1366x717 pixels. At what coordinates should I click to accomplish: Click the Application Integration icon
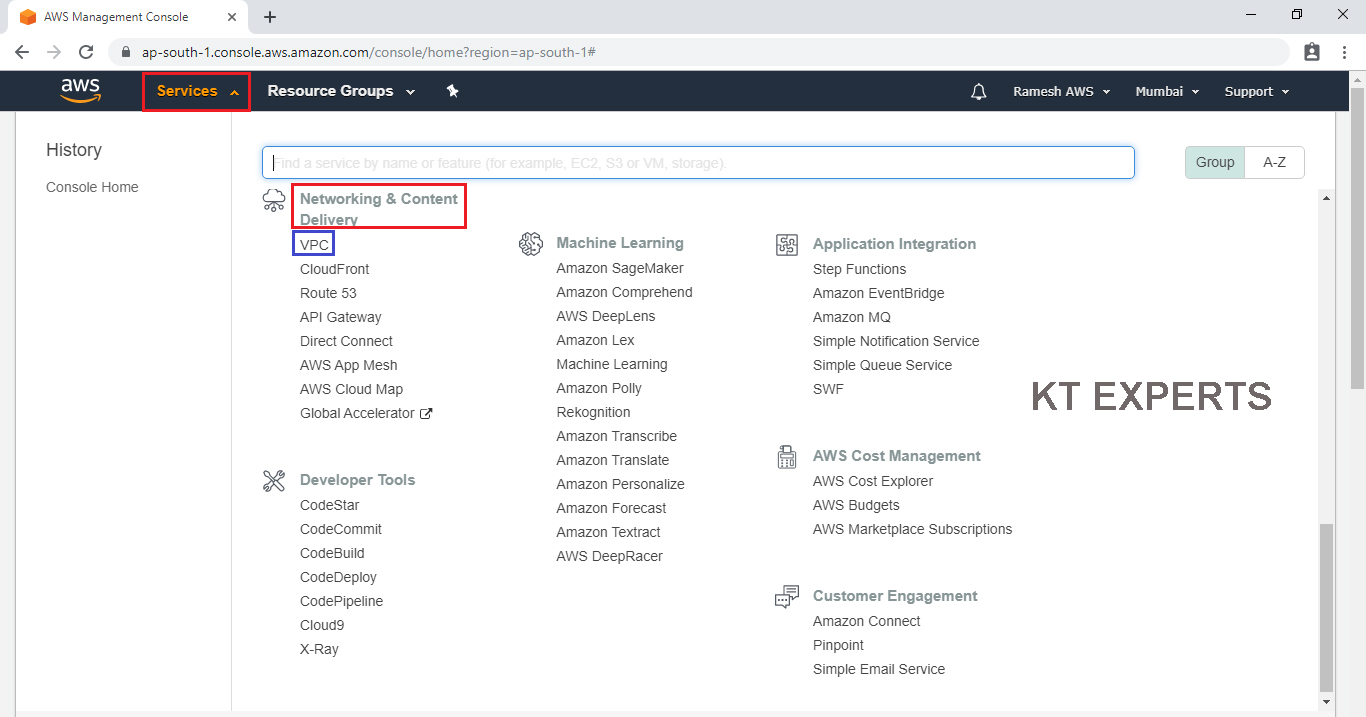(x=787, y=244)
